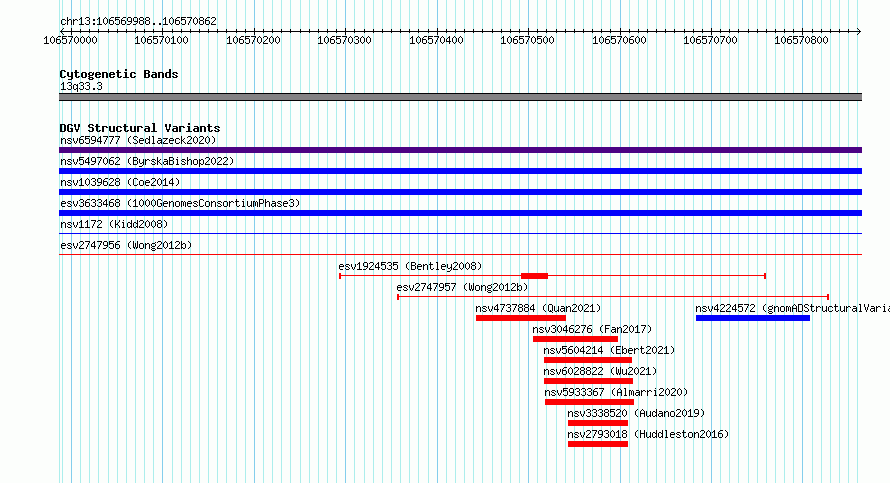Click the purple nsv6594777 variant bar
The image size is (890, 483).
coord(460,150)
